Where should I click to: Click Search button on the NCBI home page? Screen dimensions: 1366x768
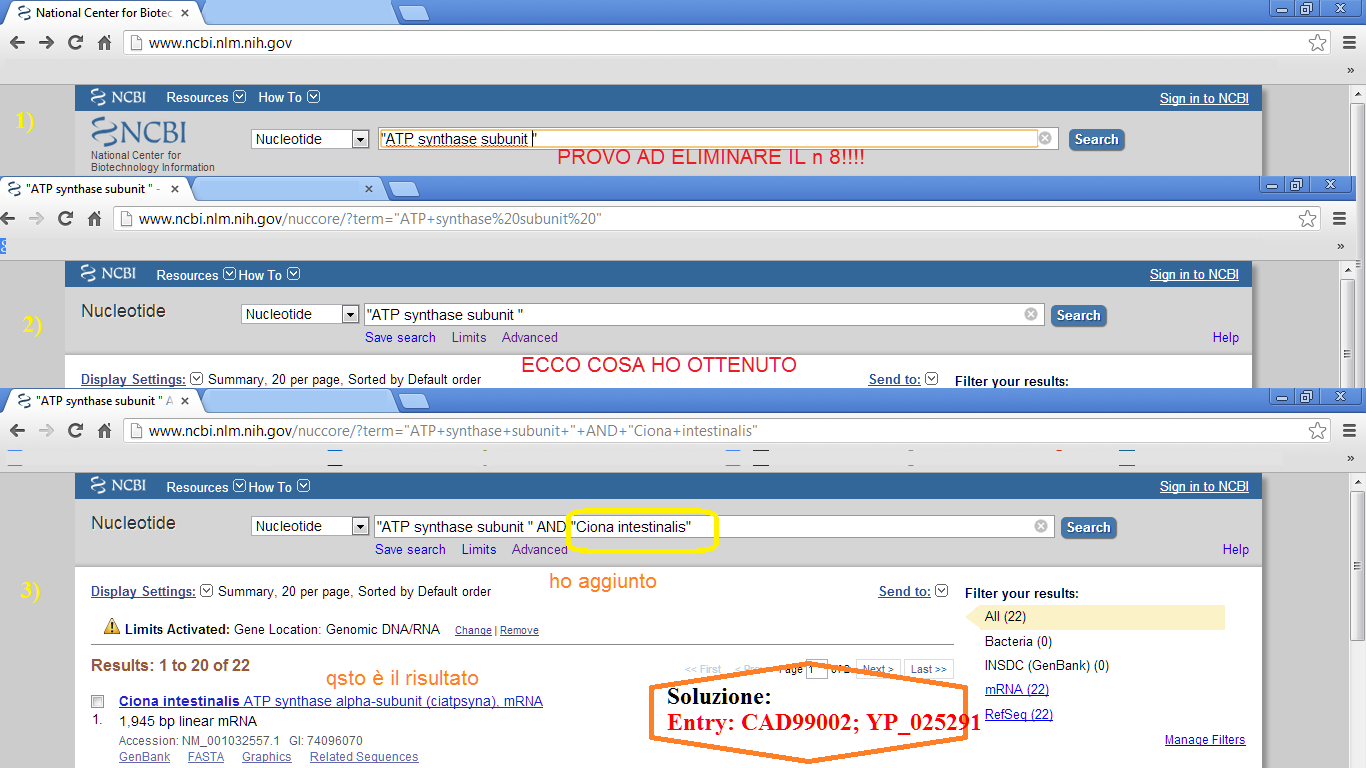[1097, 140]
